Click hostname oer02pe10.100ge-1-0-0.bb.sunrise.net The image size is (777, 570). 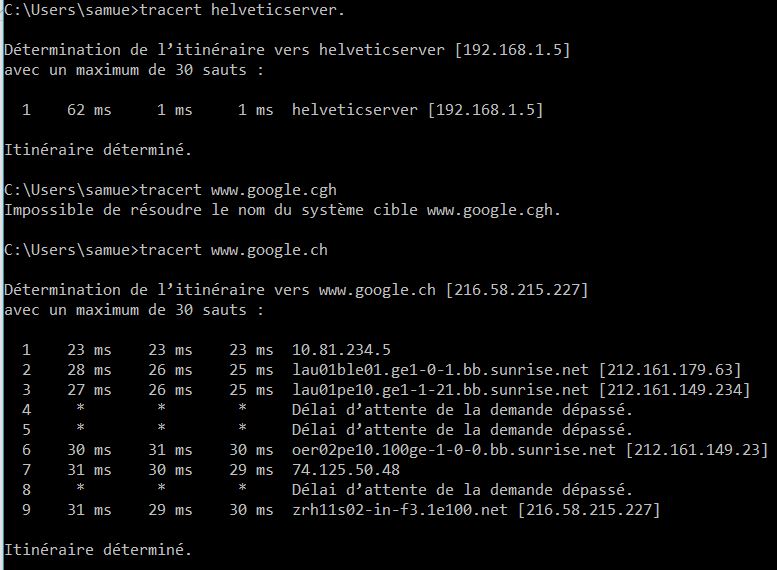coord(453,450)
